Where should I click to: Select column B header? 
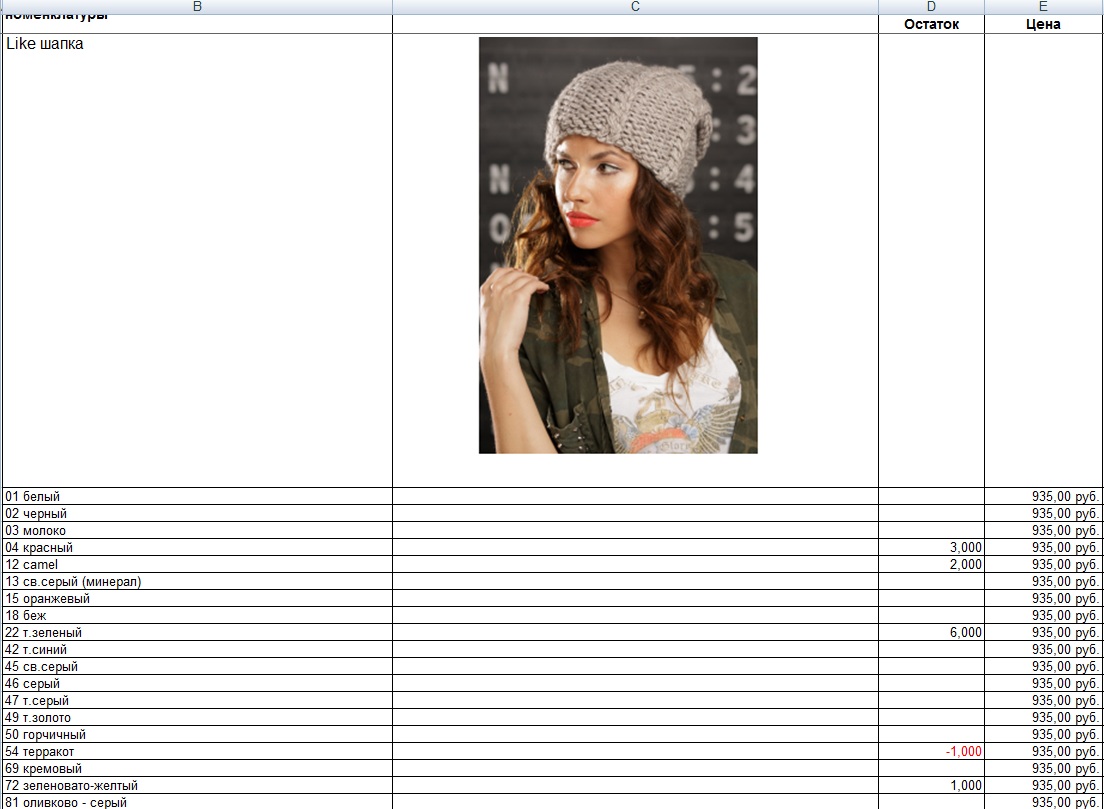[197, 6]
